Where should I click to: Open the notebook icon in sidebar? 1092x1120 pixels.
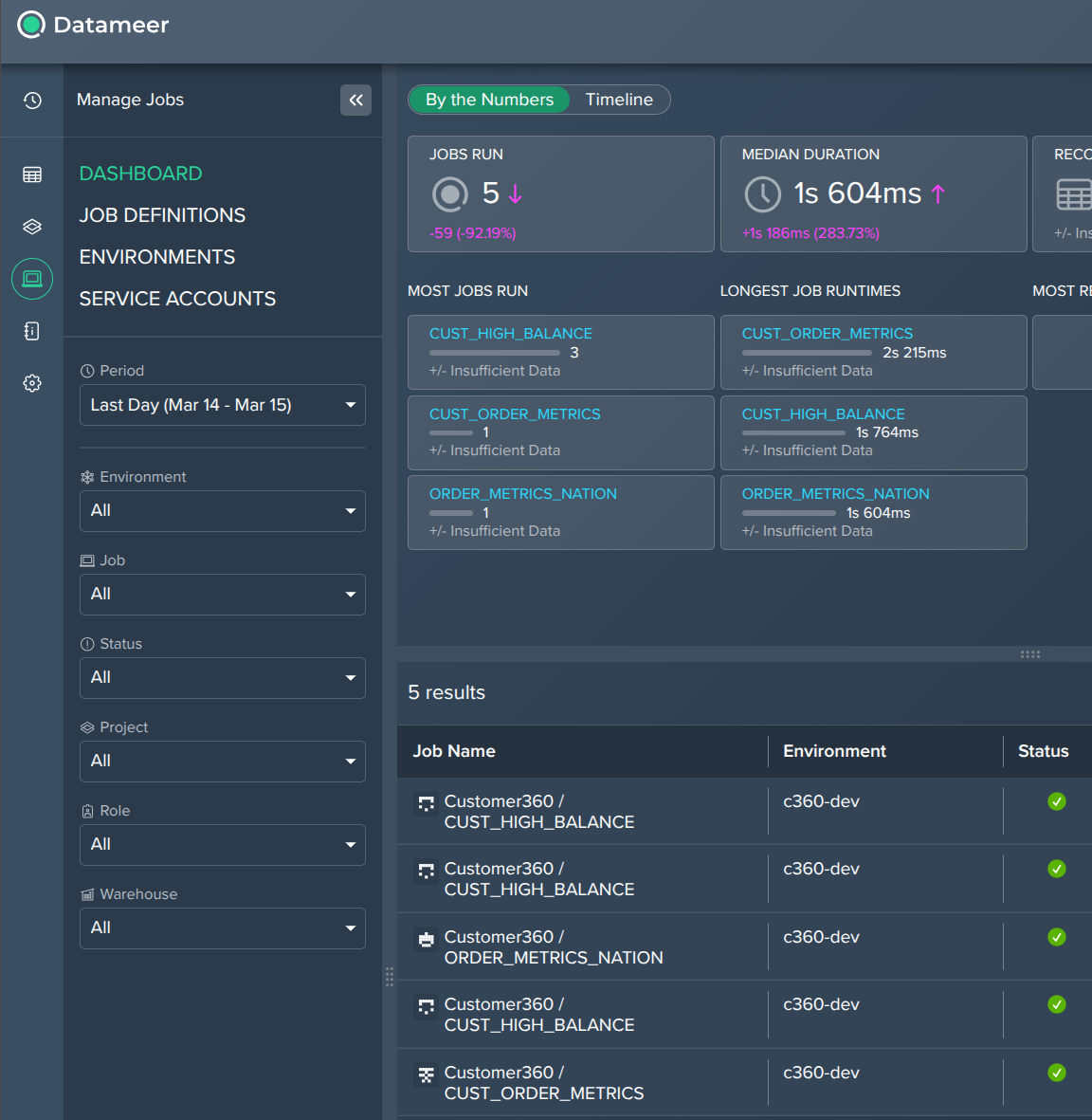tap(32, 331)
